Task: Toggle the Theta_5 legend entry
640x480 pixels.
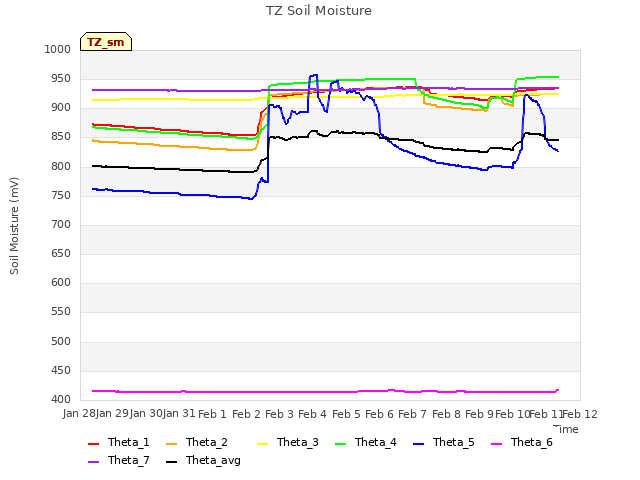Action: tap(444, 442)
